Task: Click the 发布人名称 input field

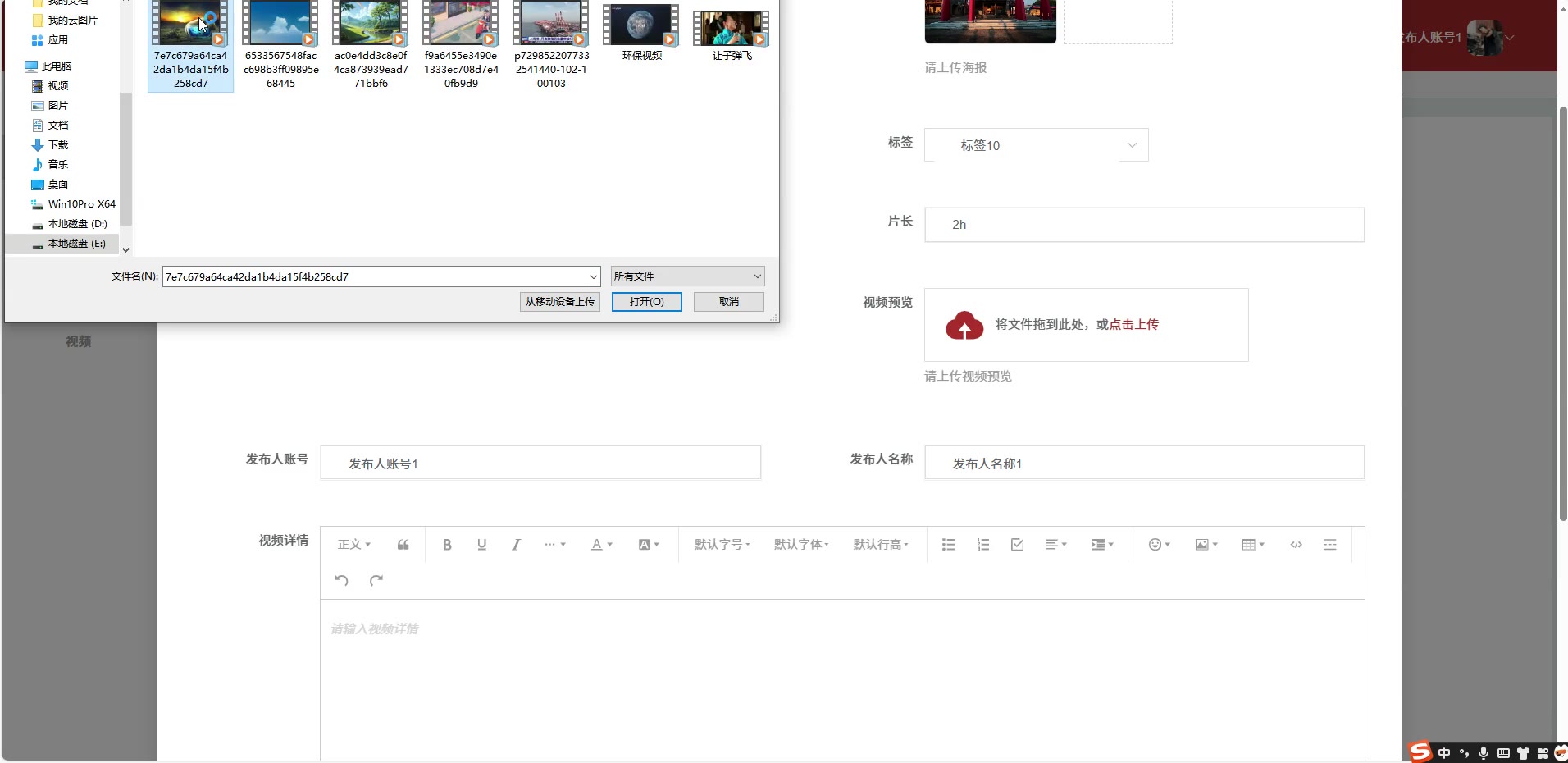Action: point(1144,463)
